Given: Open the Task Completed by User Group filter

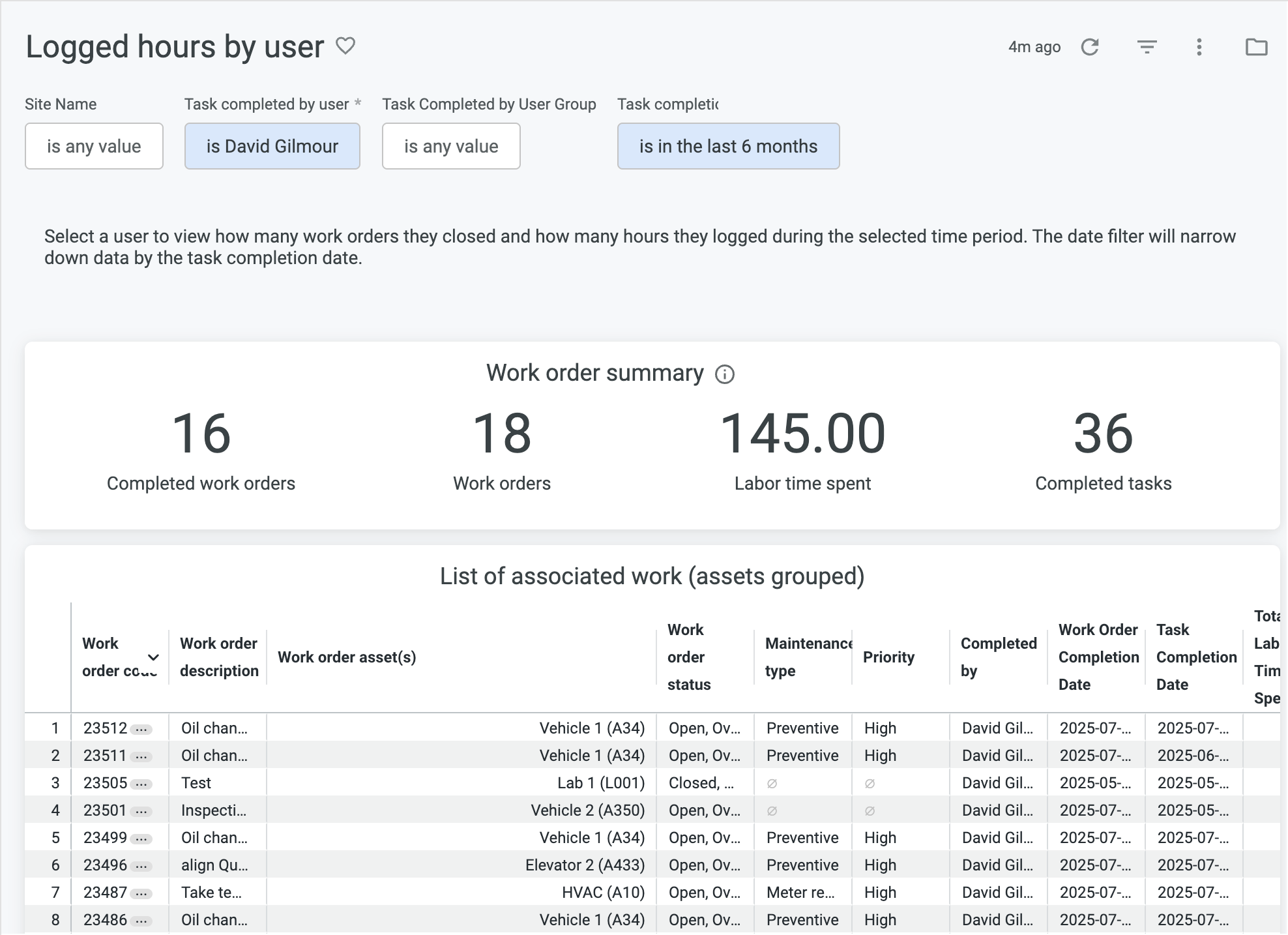Looking at the screenshot, I should [x=450, y=146].
